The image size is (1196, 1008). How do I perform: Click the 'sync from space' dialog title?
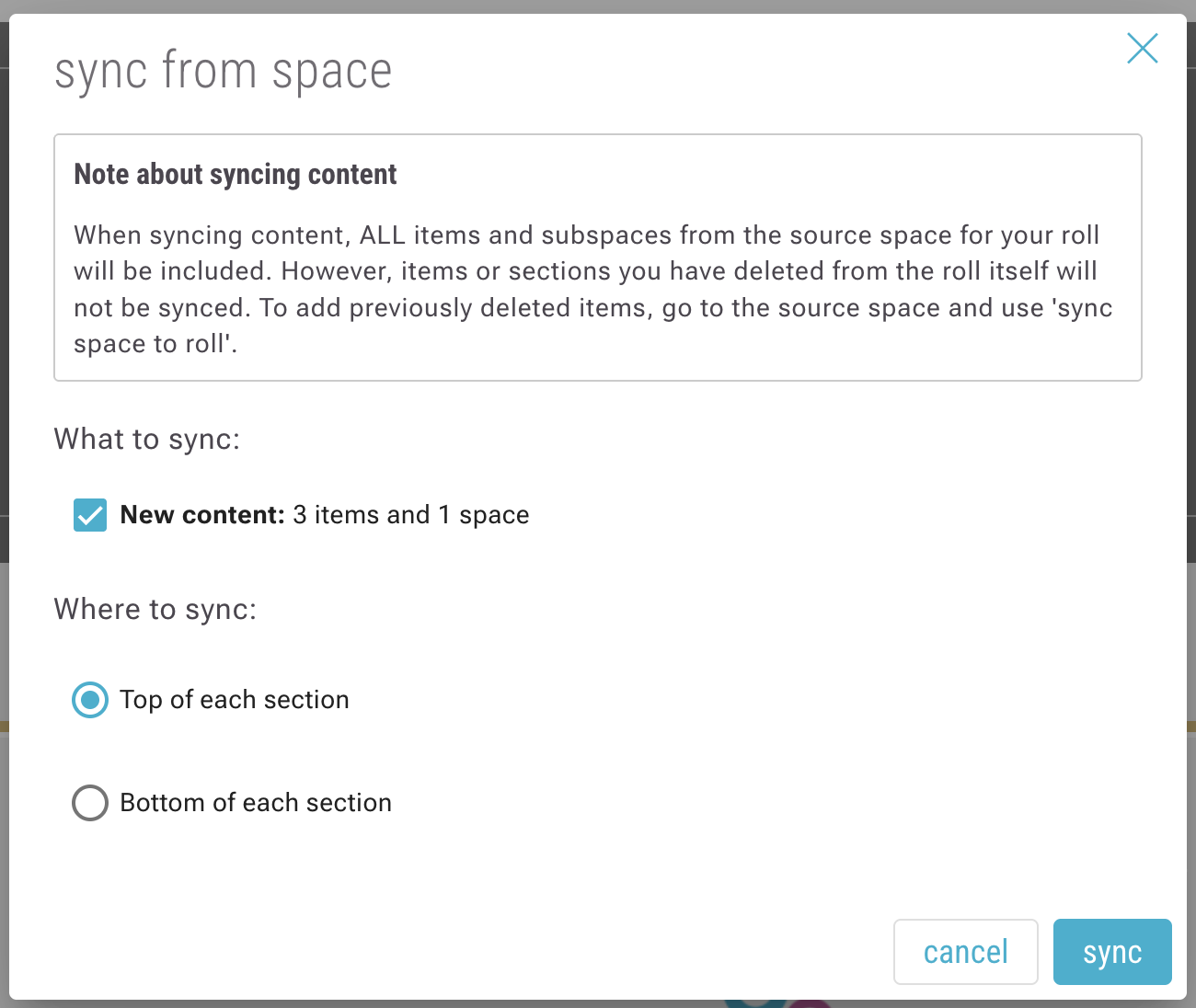(x=224, y=72)
